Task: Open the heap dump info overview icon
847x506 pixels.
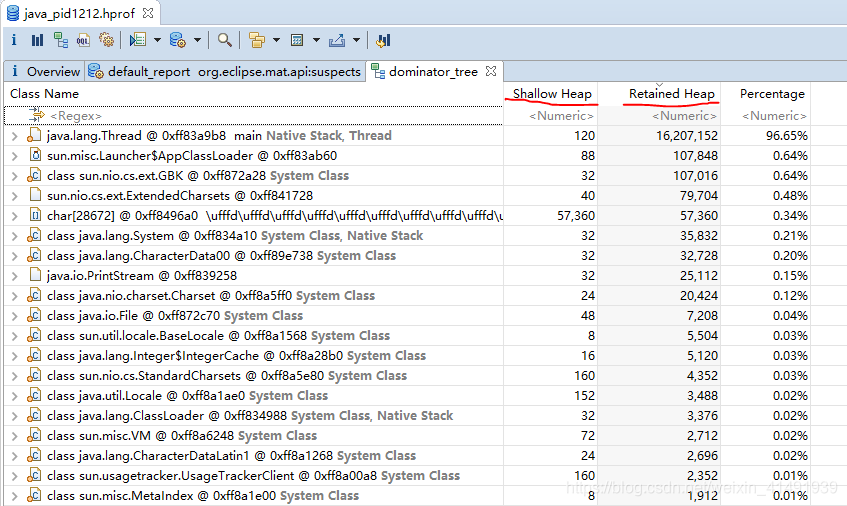Action: point(14,40)
